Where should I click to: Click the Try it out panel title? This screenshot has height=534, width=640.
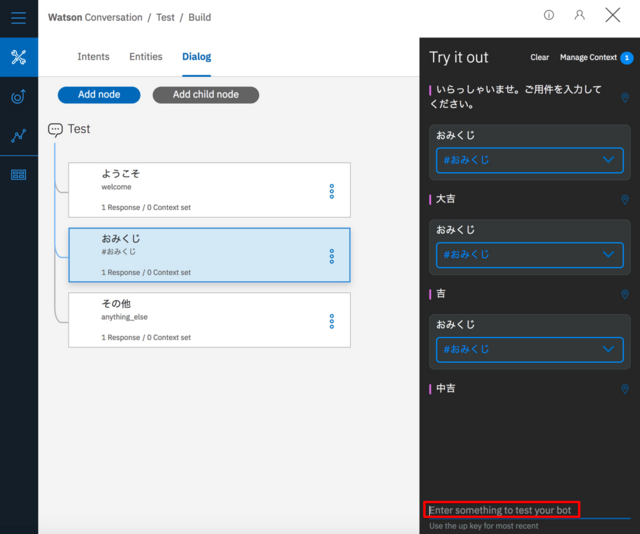pyautogui.click(x=458, y=58)
